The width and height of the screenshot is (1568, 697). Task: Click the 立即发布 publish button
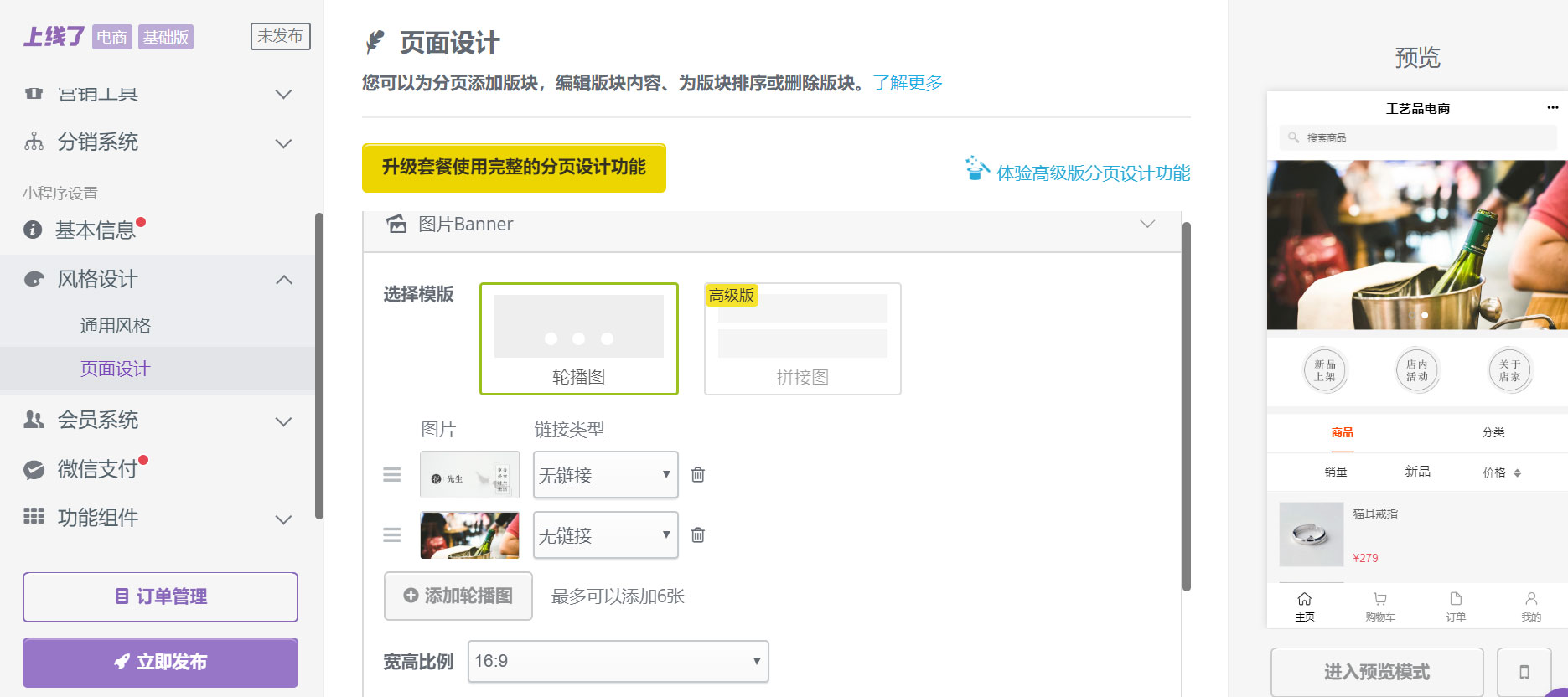pyautogui.click(x=160, y=662)
